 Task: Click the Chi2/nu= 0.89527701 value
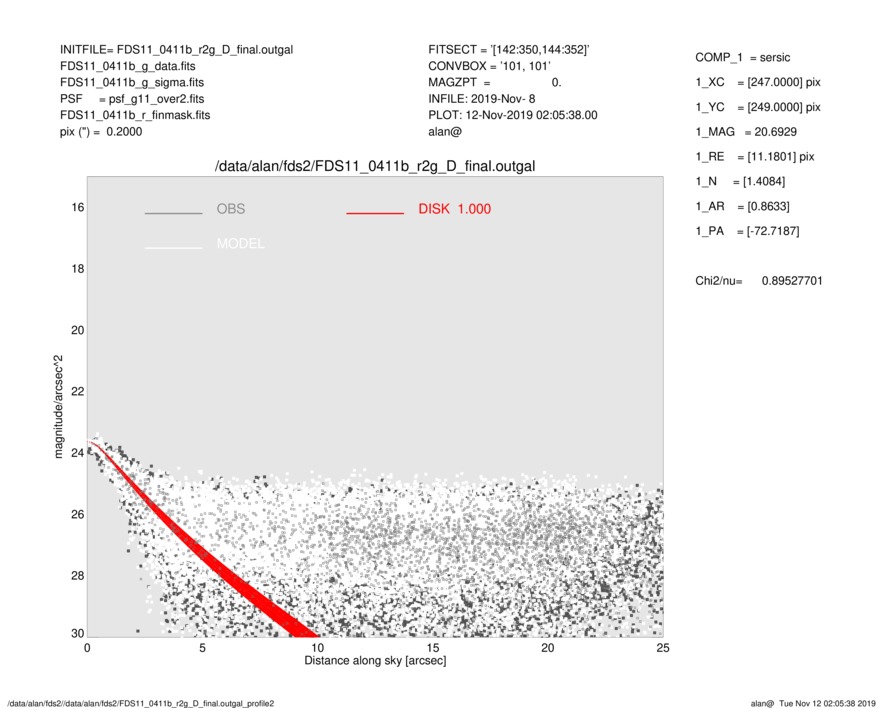[759, 281]
